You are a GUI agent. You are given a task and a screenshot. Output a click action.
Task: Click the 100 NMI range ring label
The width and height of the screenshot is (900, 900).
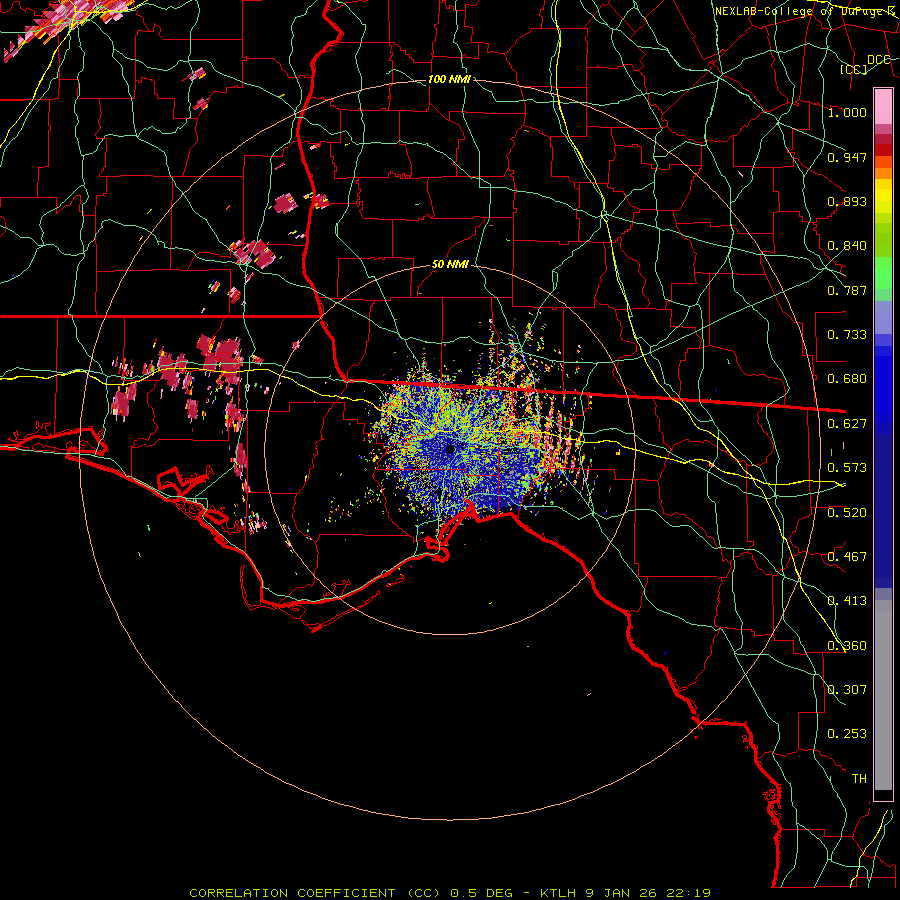point(449,79)
